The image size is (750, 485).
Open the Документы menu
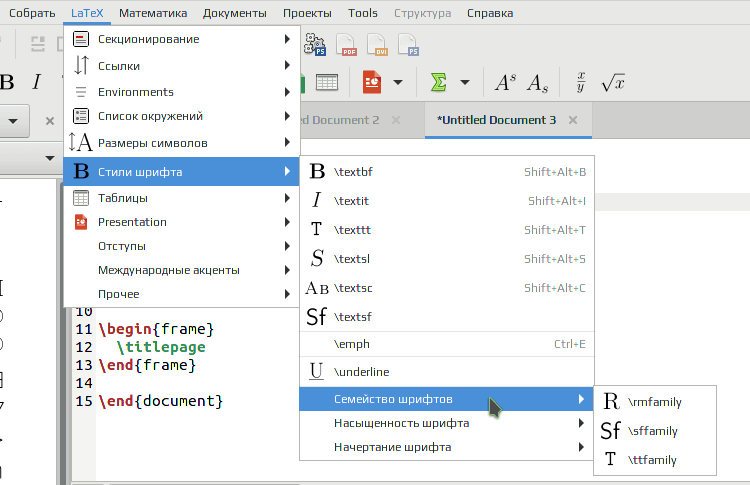235,13
